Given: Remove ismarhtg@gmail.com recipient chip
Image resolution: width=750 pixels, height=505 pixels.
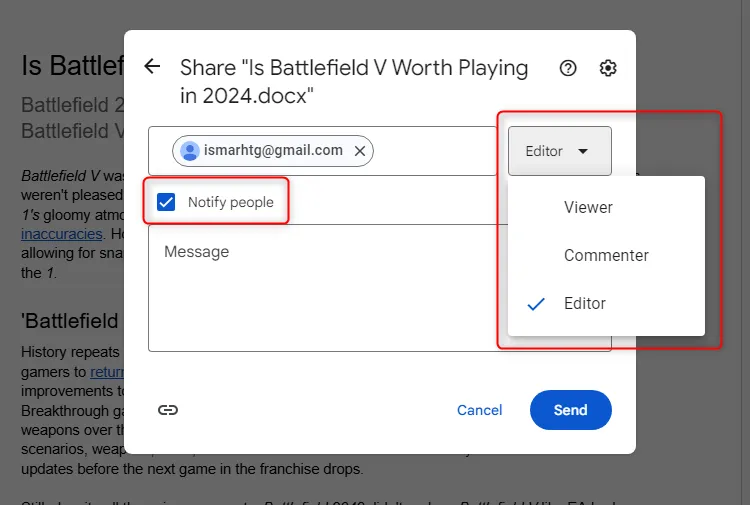Looking at the screenshot, I should pyautogui.click(x=360, y=151).
